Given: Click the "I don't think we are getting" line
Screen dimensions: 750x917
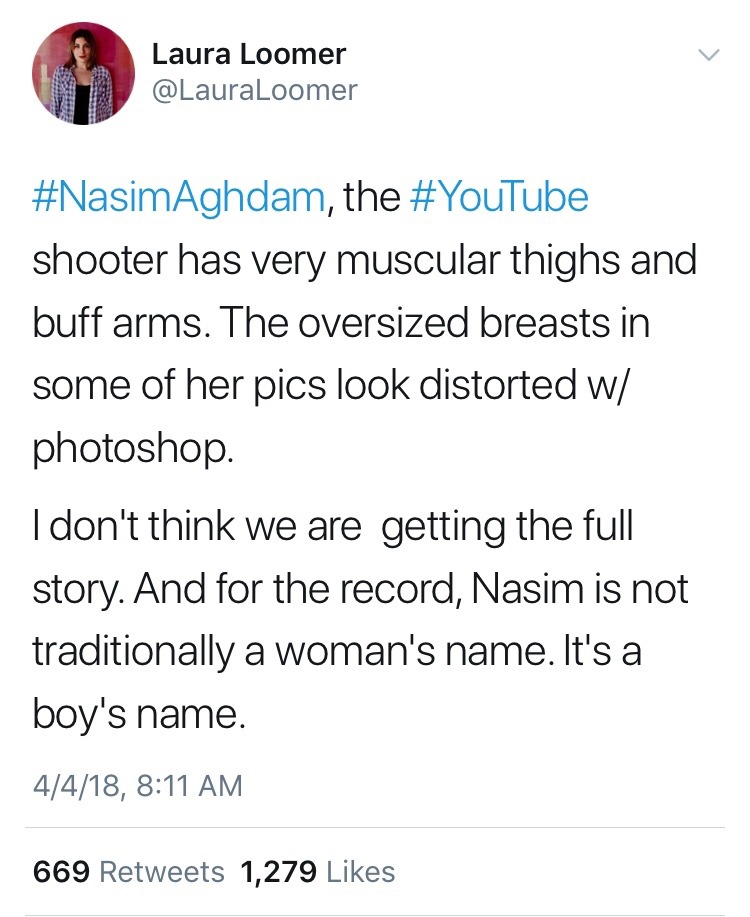Looking at the screenshot, I should click(332, 527).
